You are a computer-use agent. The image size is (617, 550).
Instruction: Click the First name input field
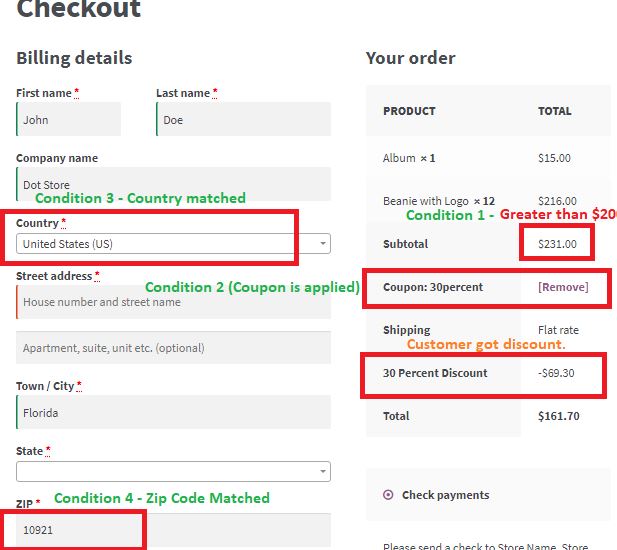pos(68,120)
